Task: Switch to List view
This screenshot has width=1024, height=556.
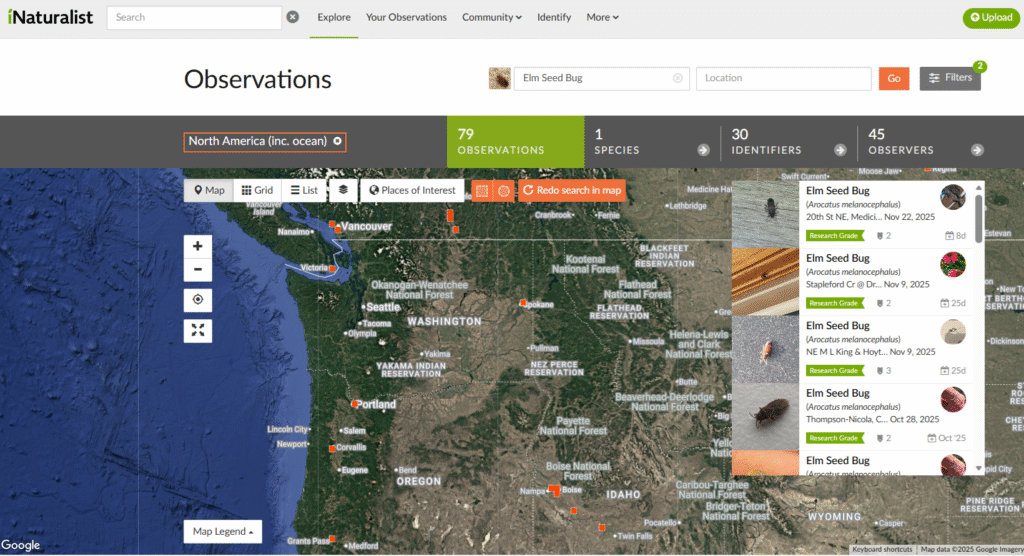Action: [303, 190]
